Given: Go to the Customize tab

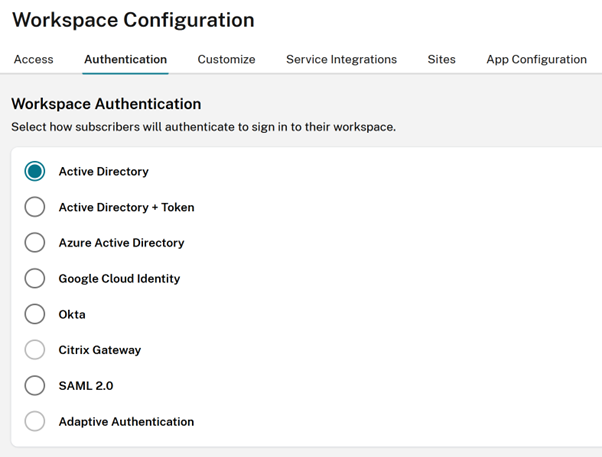Looking at the screenshot, I should pyautogui.click(x=226, y=60).
